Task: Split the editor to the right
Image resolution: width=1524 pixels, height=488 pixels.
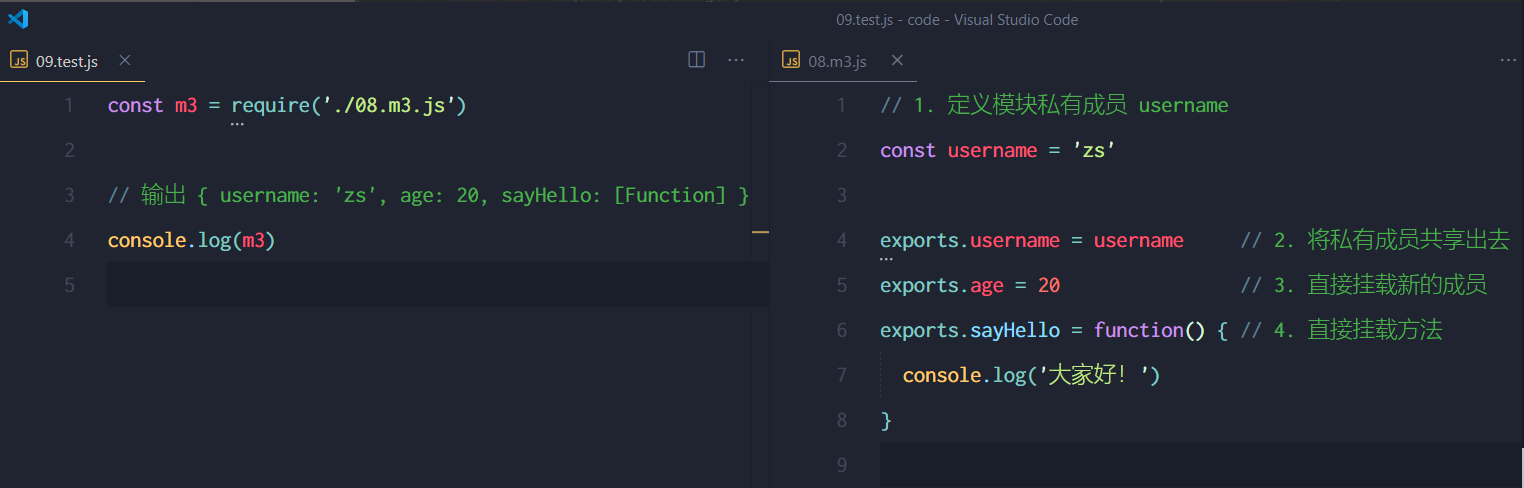Action: point(697,60)
